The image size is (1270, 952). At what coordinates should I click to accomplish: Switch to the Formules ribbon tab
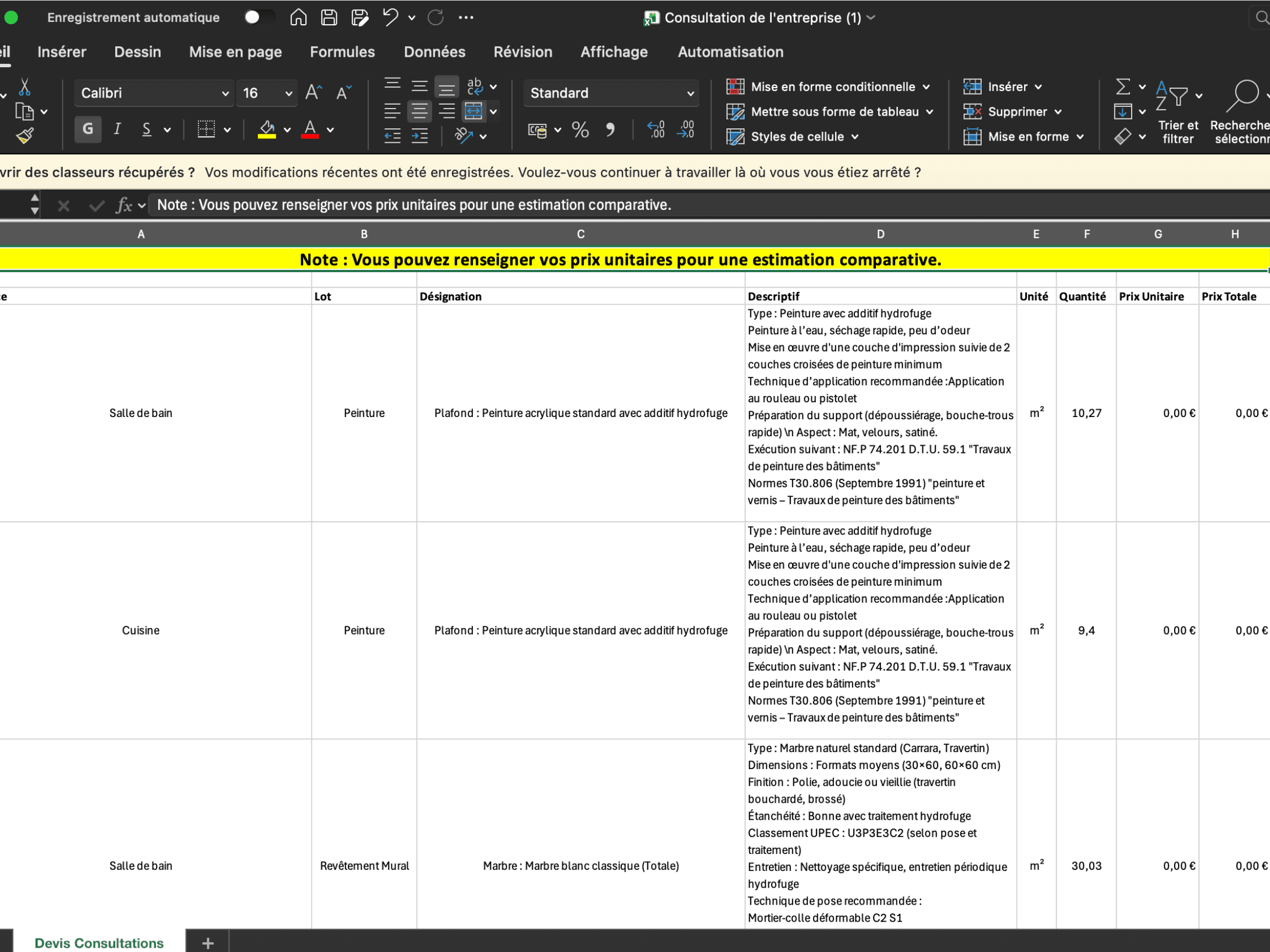click(x=342, y=52)
